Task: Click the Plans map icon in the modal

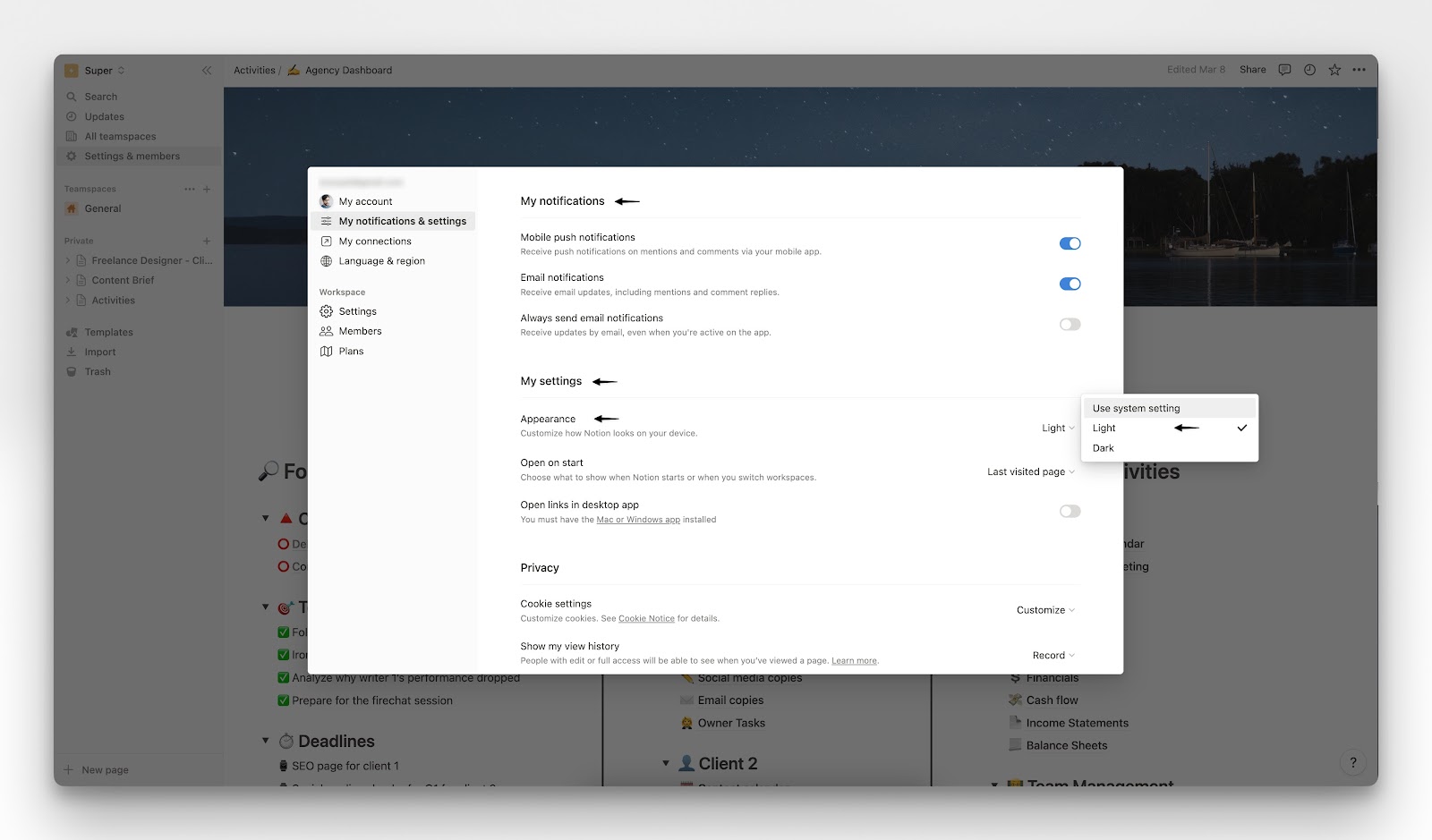Action: (x=327, y=351)
